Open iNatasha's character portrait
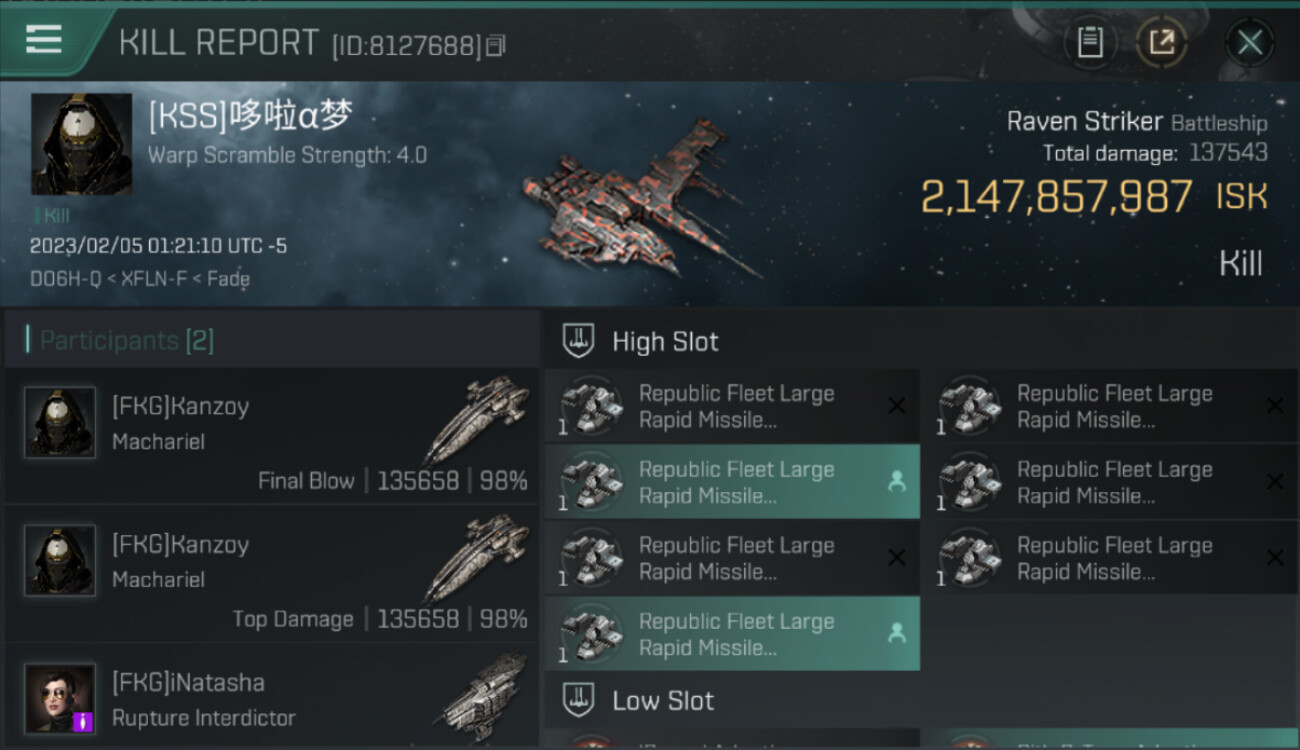The height and width of the screenshot is (750, 1300). point(60,698)
